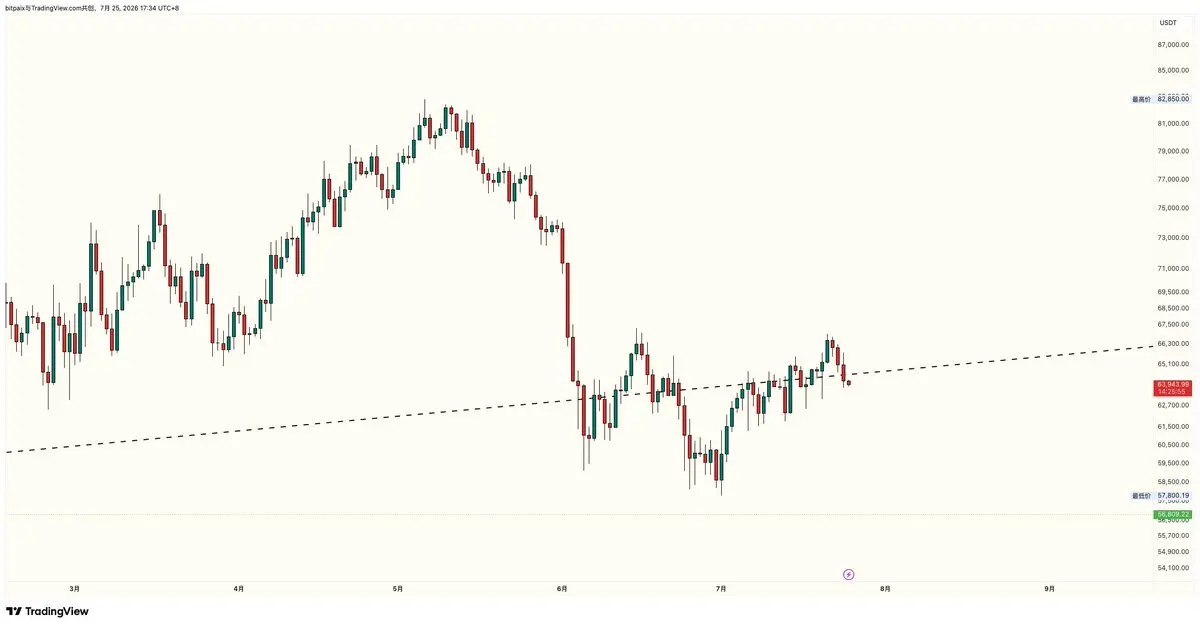Image resolution: width=1200 pixels, height=627 pixels.
Task: Click the 71,000.00 price scale tick
Action: click(1173, 268)
